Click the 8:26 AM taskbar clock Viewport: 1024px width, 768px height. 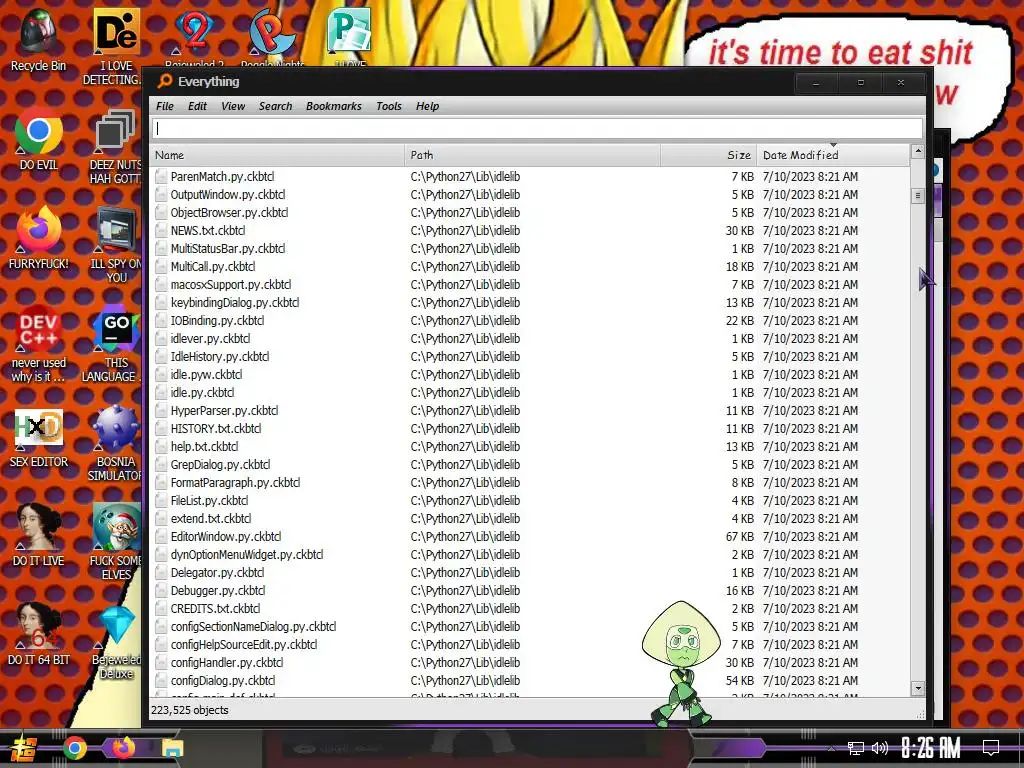click(931, 748)
